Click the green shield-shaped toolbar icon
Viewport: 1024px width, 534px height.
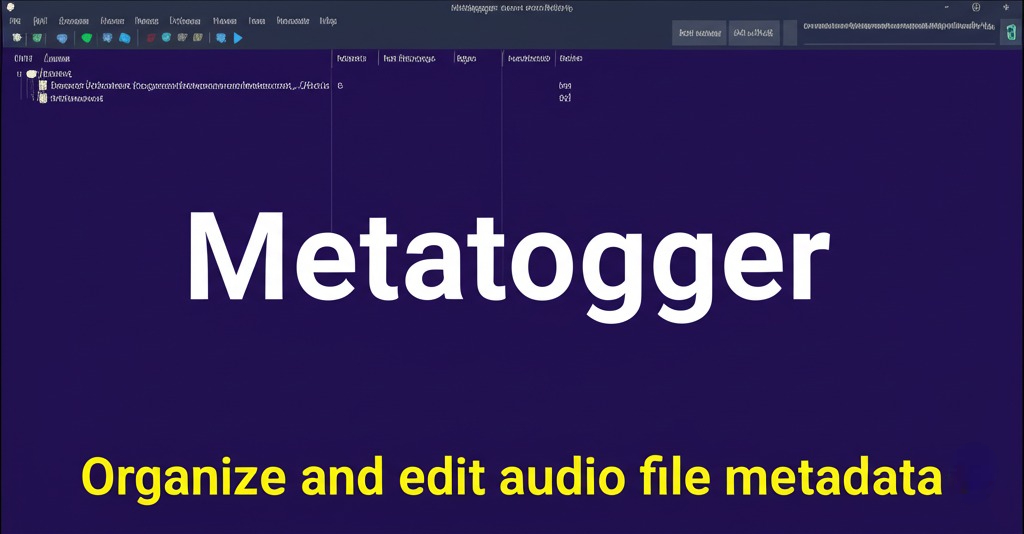point(87,38)
